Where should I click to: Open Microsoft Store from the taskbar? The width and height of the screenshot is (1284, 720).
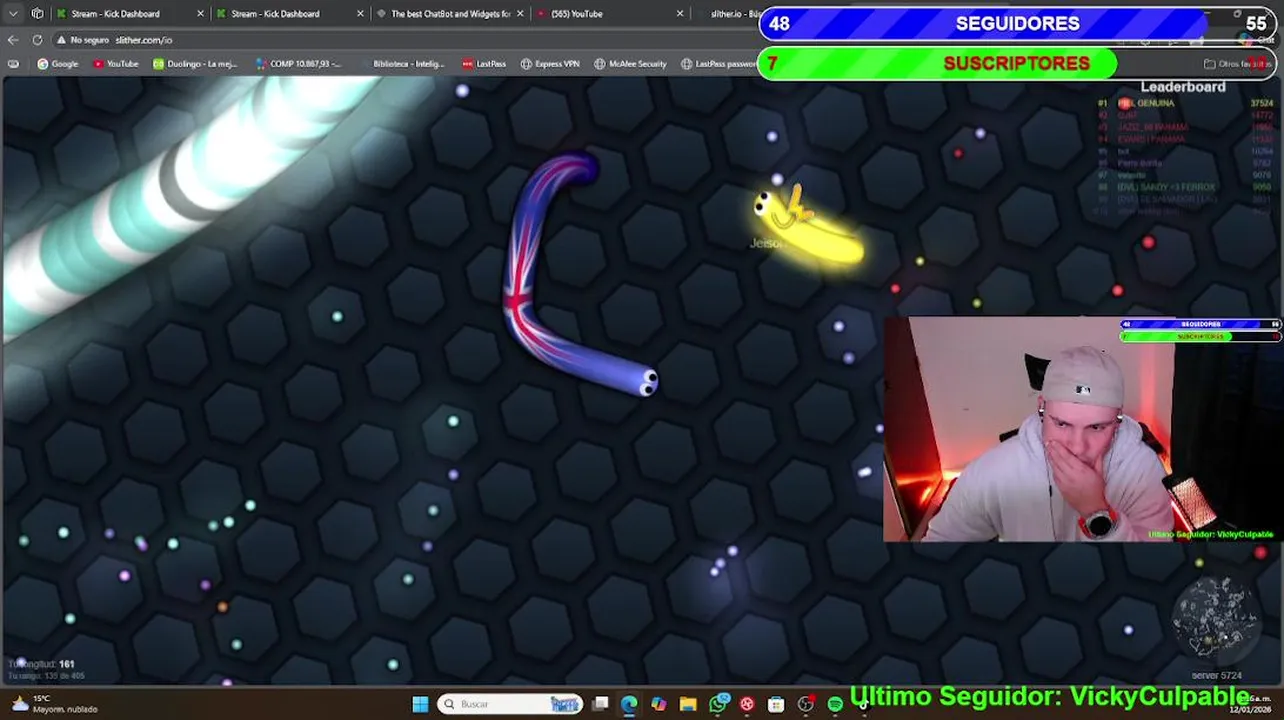point(776,705)
